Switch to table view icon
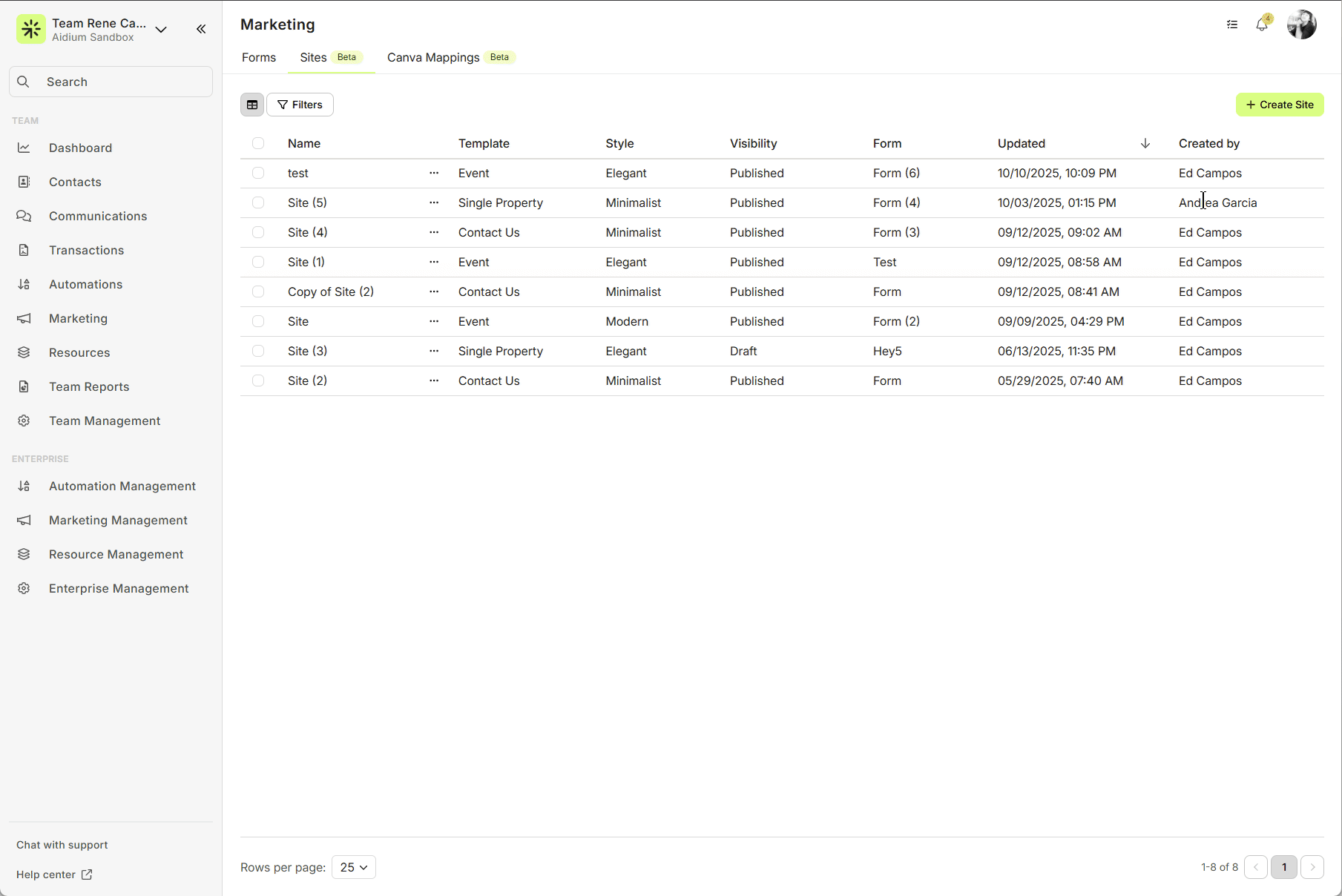The height and width of the screenshot is (896, 1342). pos(252,105)
